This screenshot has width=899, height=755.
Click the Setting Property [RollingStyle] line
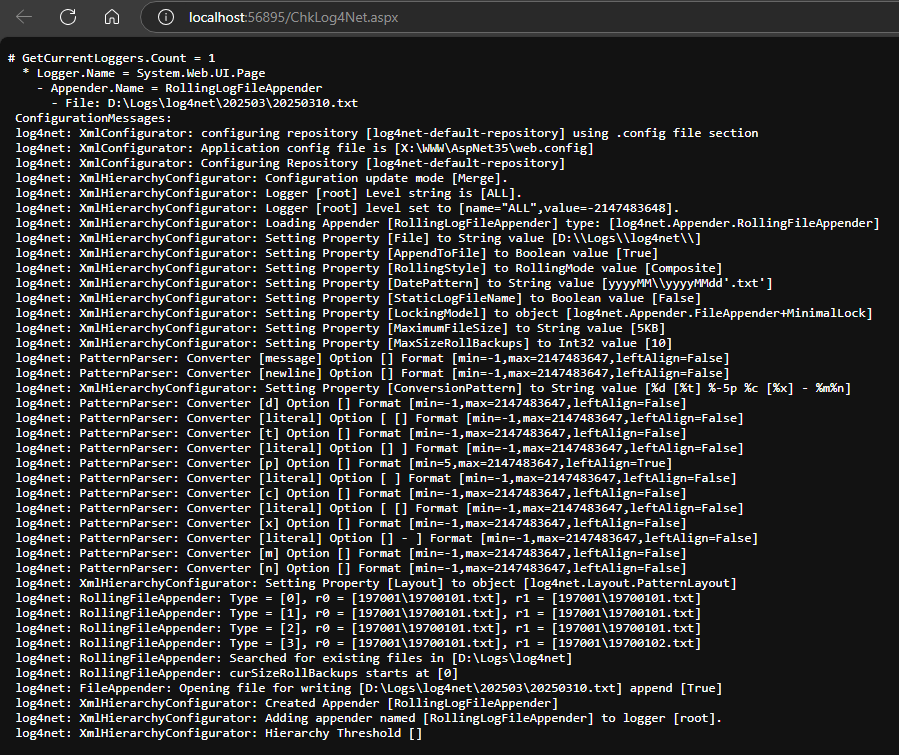[x=368, y=268]
